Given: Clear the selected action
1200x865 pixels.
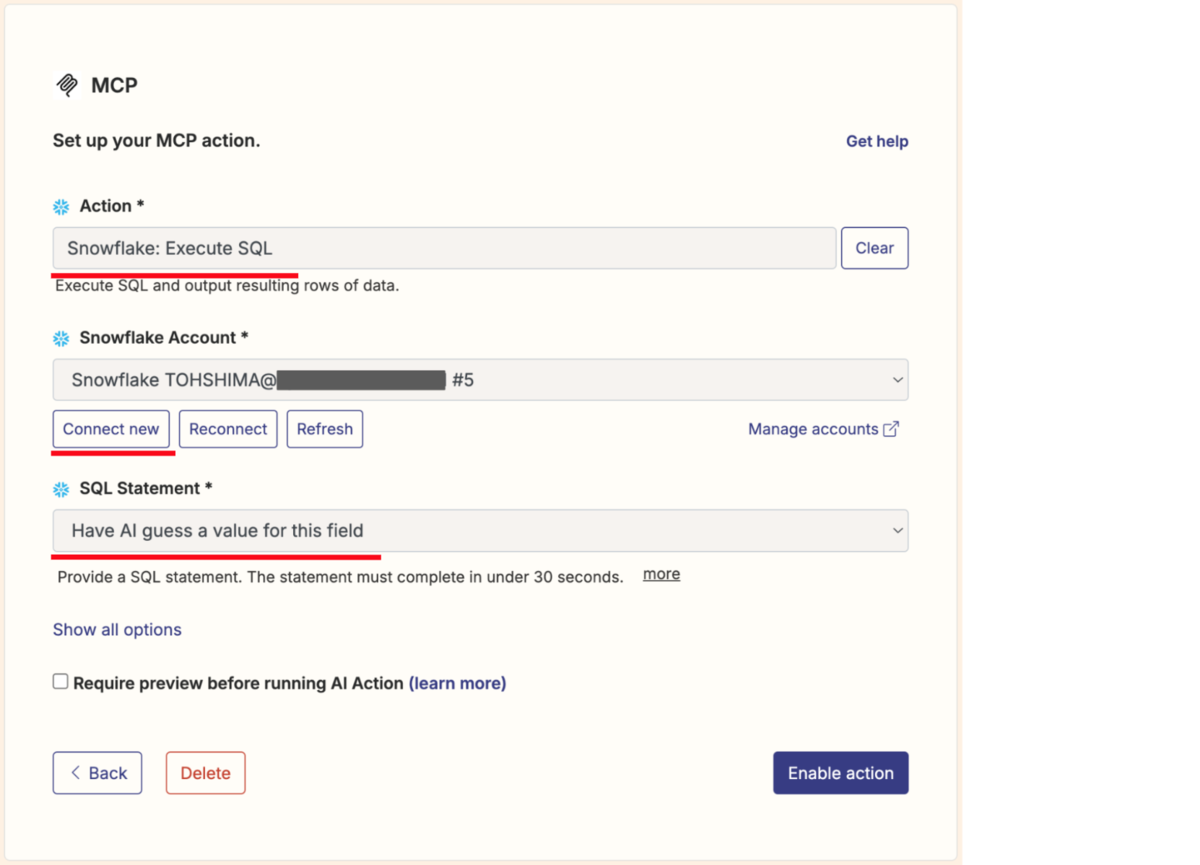Looking at the screenshot, I should [875, 248].
